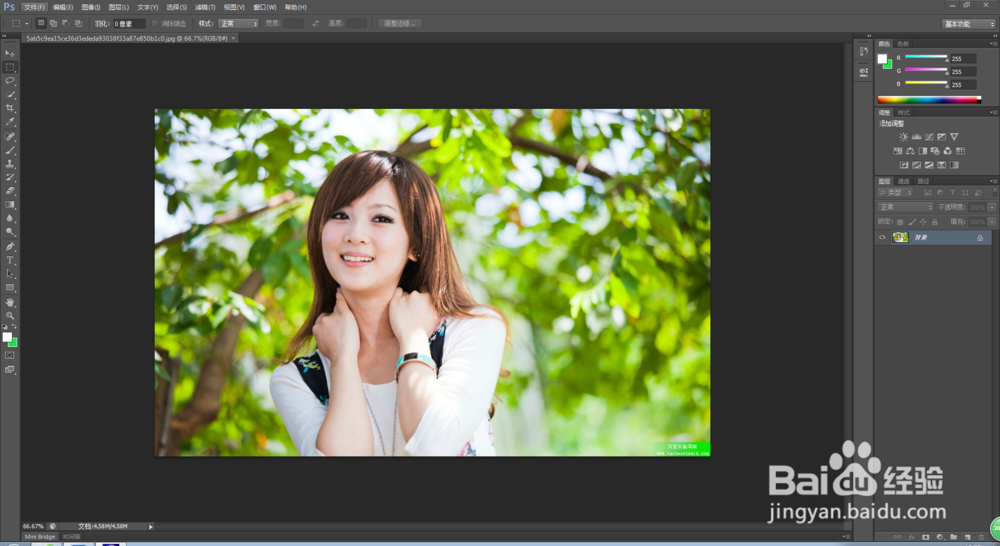Choose Intersect with Selection mode
This screenshot has height=546, width=1000.
click(x=78, y=24)
